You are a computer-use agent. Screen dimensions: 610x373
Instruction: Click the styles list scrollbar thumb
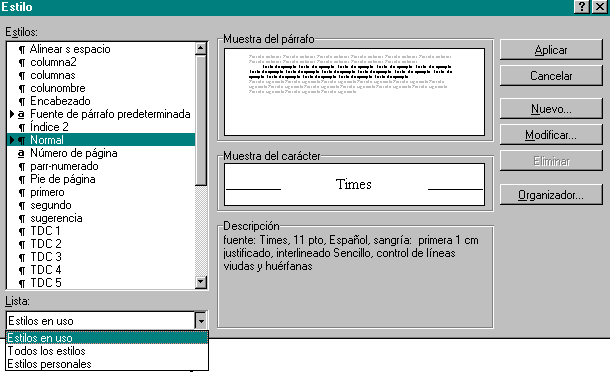point(201,120)
